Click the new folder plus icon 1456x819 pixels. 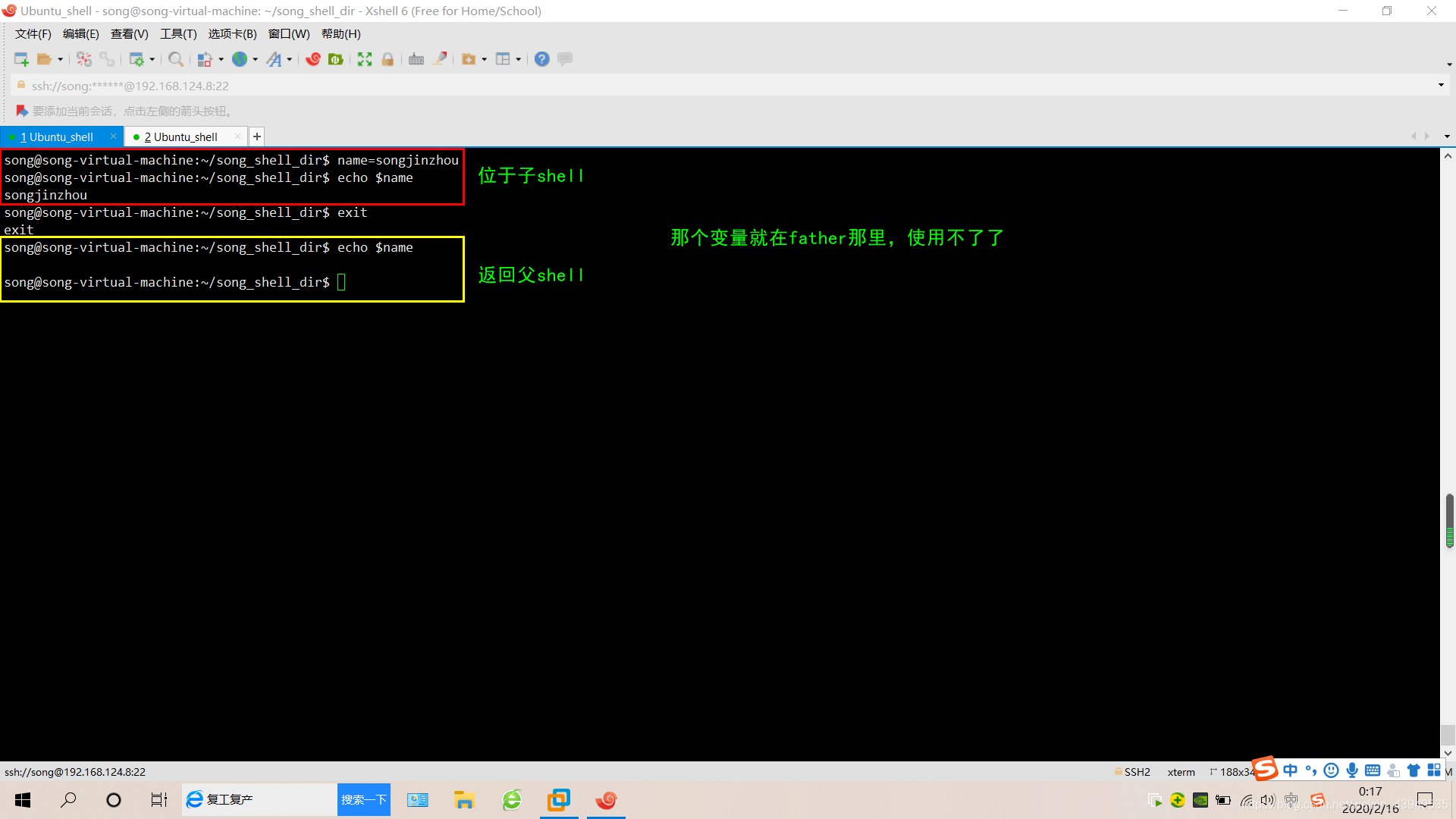click(469, 59)
